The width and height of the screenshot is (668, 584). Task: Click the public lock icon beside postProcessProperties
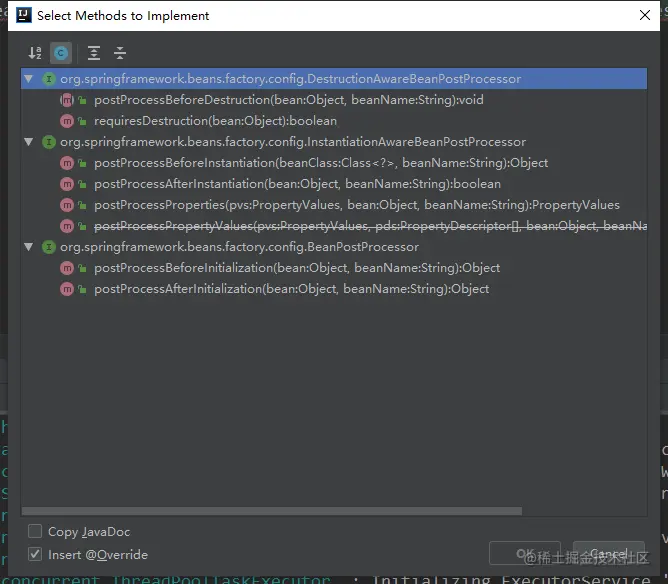pyautogui.click(x=82, y=205)
